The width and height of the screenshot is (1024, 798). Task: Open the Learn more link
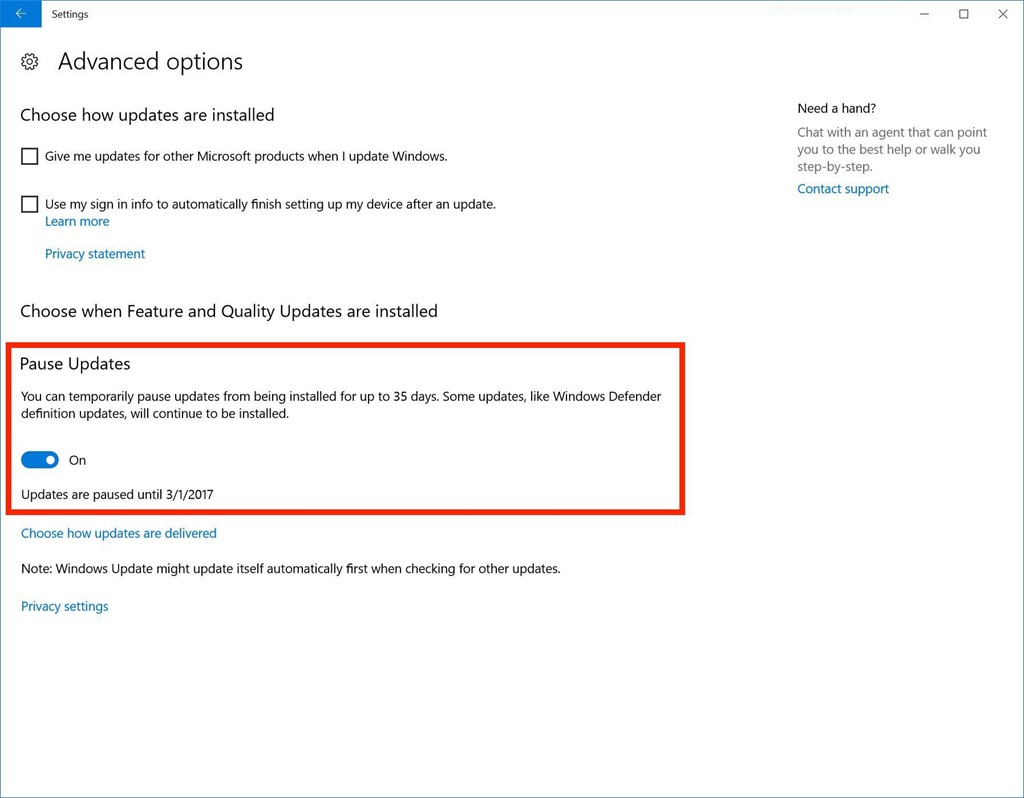coord(77,221)
